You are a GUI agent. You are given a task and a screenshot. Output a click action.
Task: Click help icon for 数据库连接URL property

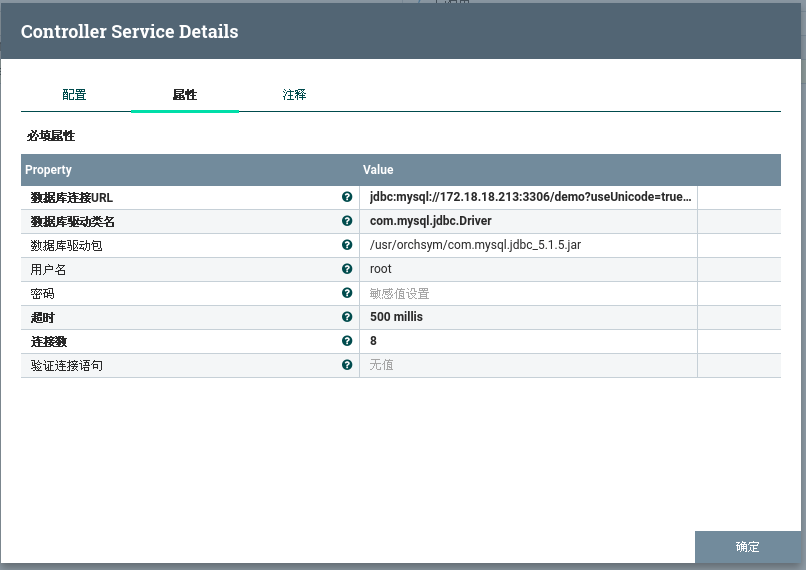click(347, 197)
